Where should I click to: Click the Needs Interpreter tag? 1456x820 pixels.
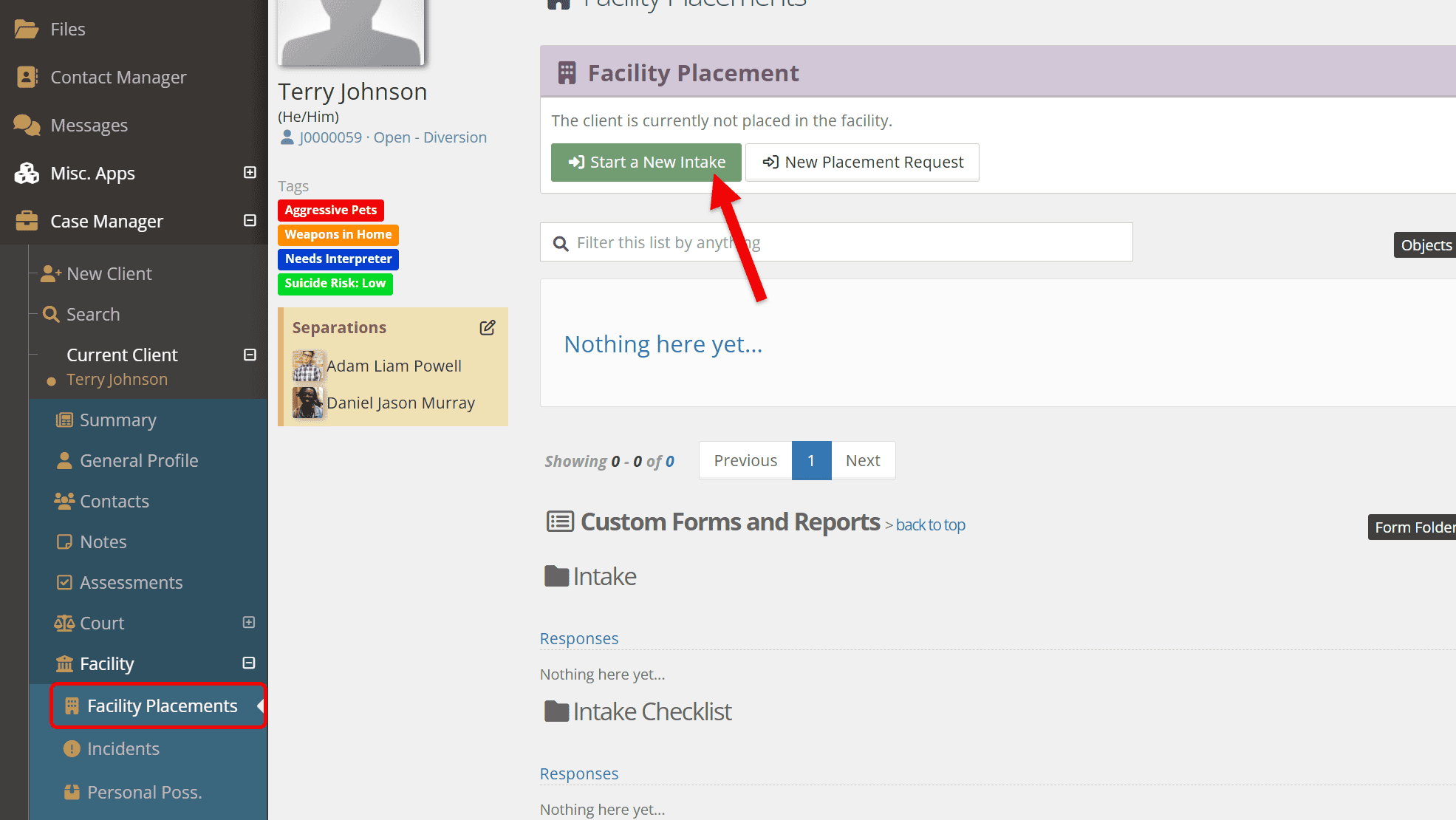point(338,259)
